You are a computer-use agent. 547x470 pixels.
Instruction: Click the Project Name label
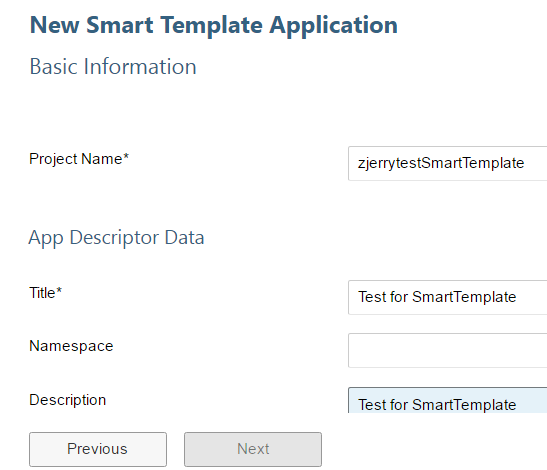pos(79,159)
